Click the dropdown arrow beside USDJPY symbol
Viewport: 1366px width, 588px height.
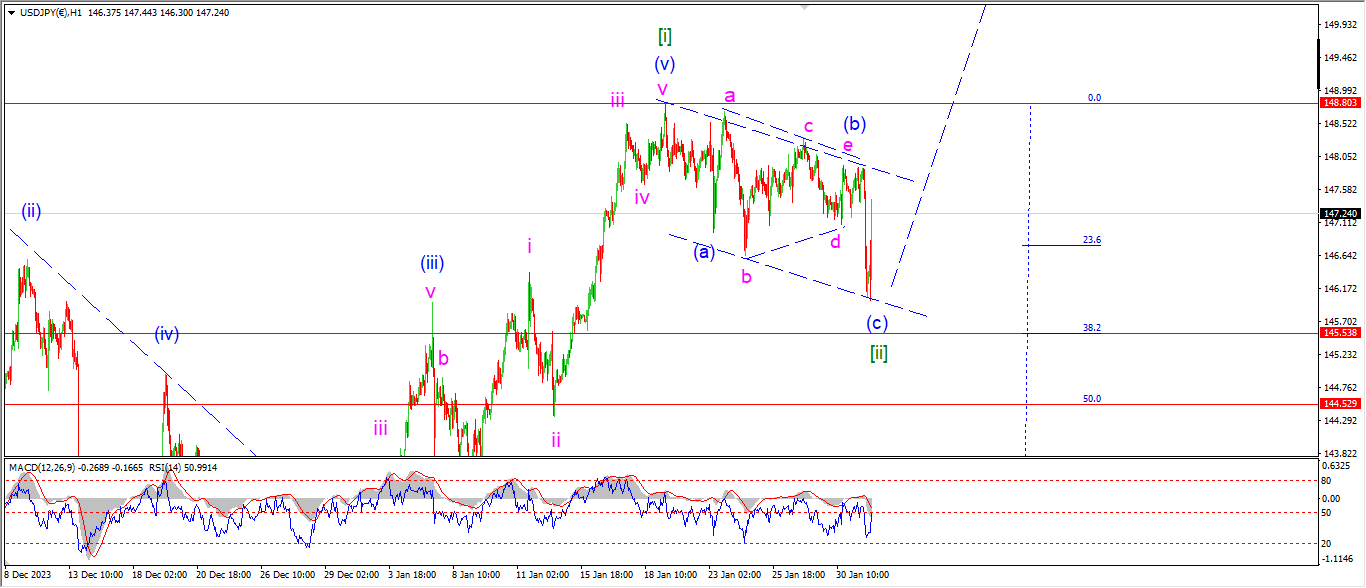click(x=11, y=12)
